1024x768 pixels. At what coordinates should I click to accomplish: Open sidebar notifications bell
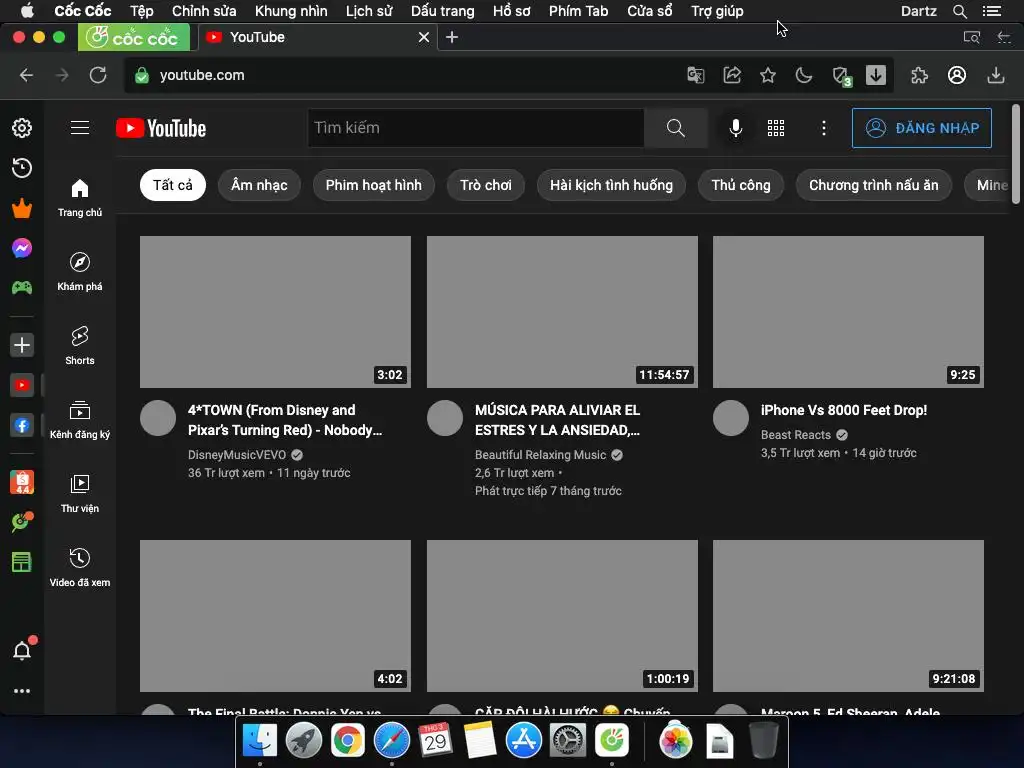(x=22, y=650)
